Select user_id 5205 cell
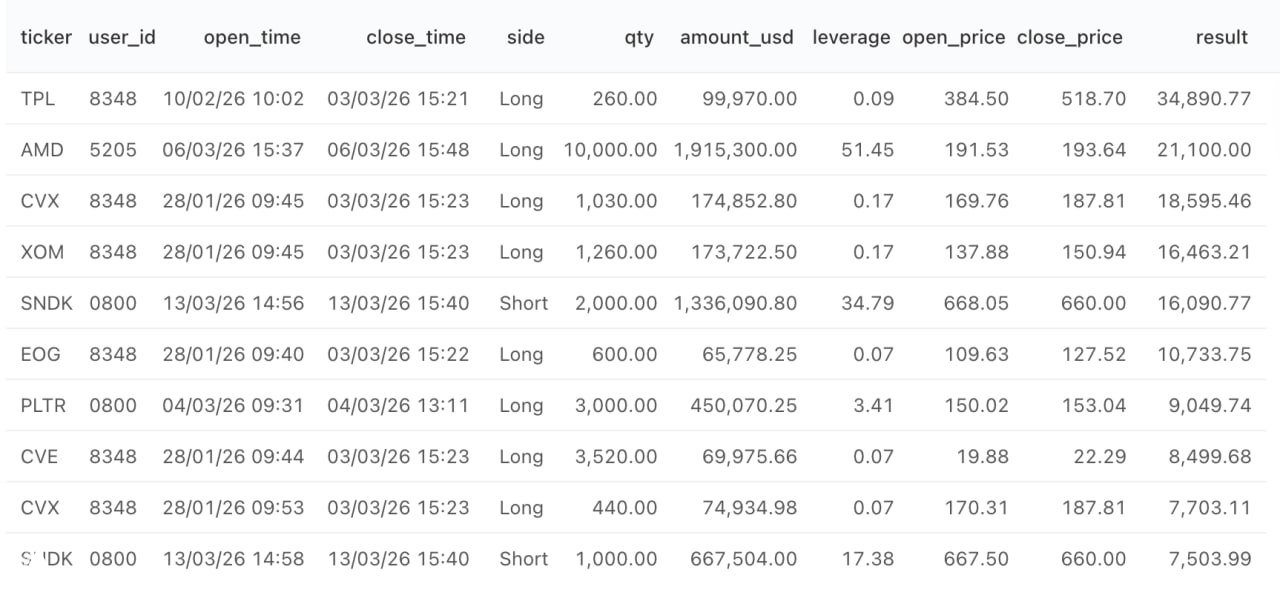 click(113, 150)
